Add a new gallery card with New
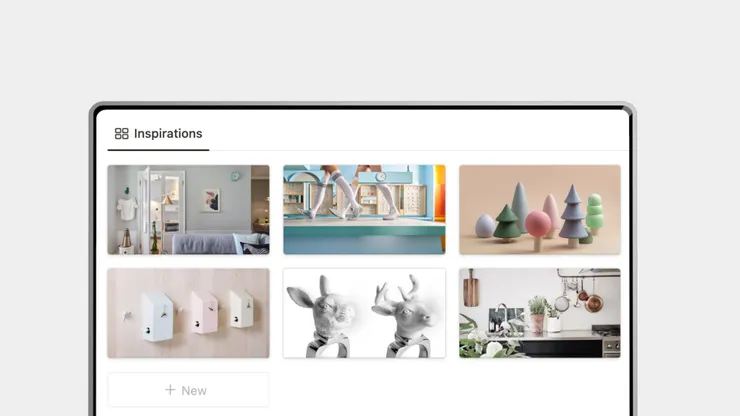Viewport: 740px width, 416px height. (x=188, y=390)
